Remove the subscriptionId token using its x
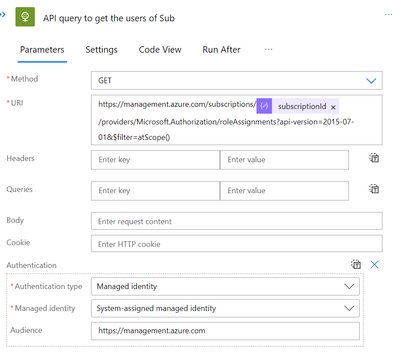The height and width of the screenshot is (361, 400). click(x=333, y=107)
